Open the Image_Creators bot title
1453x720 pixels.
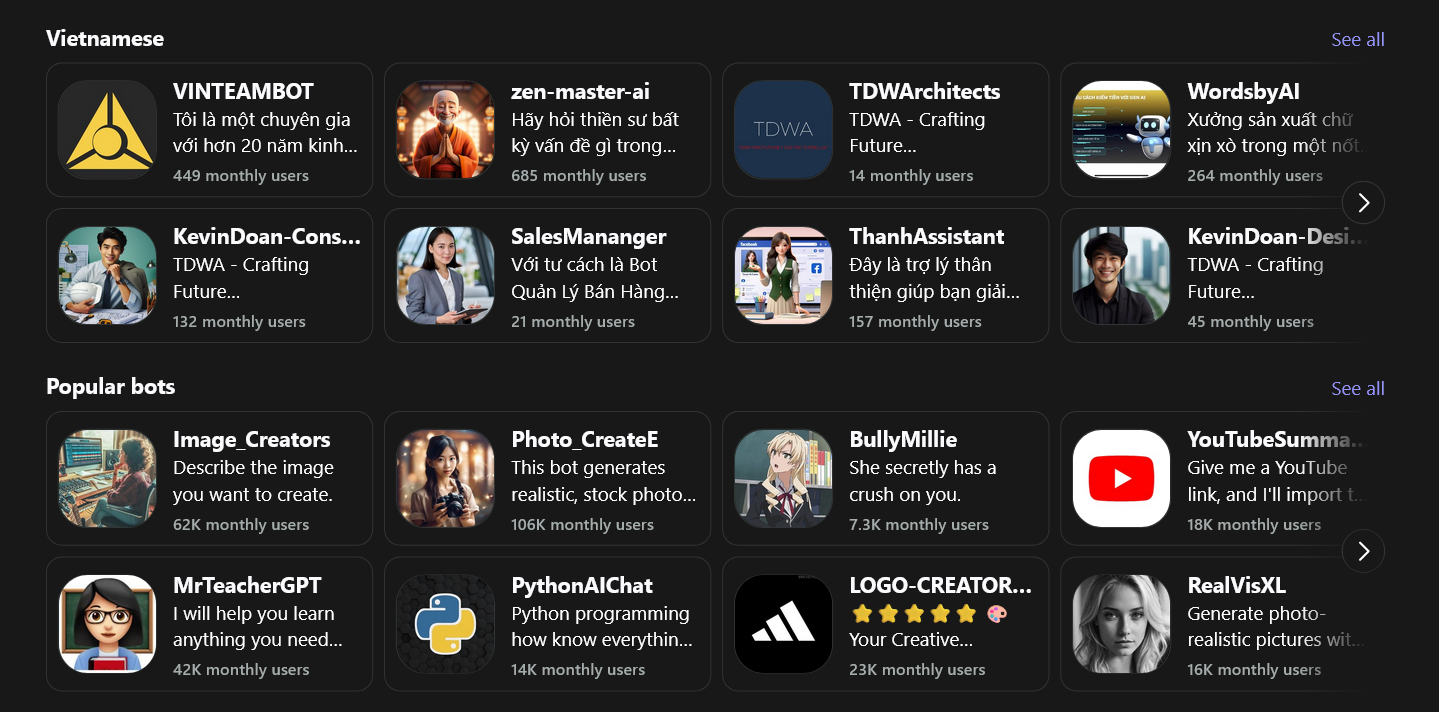(251, 440)
